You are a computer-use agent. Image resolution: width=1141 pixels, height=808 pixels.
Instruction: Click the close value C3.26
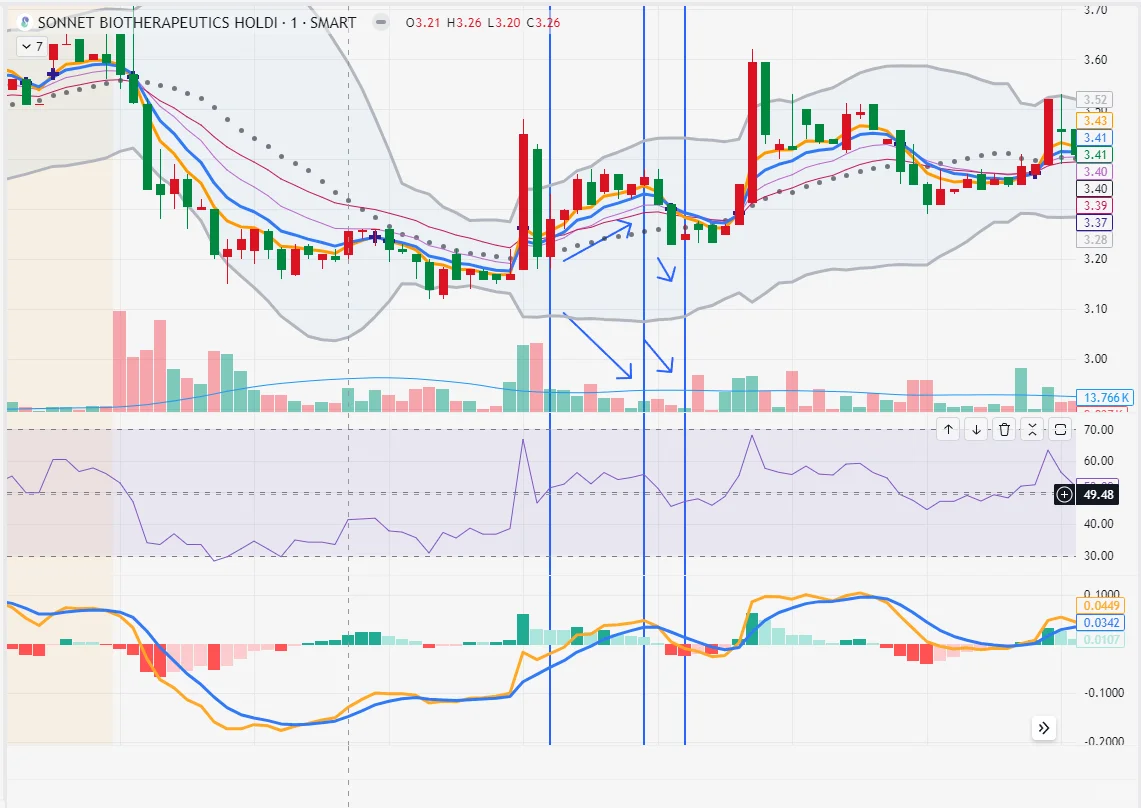(x=543, y=23)
